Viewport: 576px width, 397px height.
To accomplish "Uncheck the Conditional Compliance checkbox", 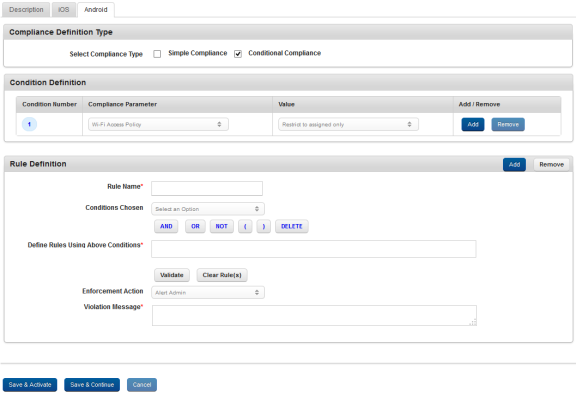I will (x=238, y=54).
